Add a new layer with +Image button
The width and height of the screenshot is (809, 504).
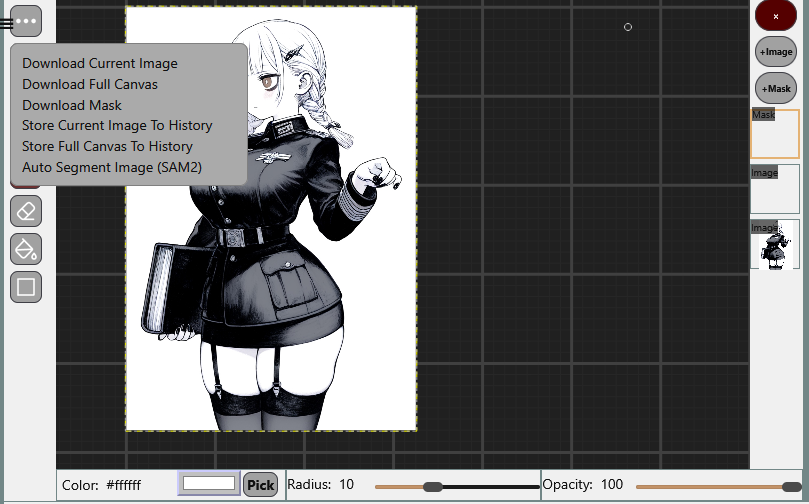(x=775, y=52)
